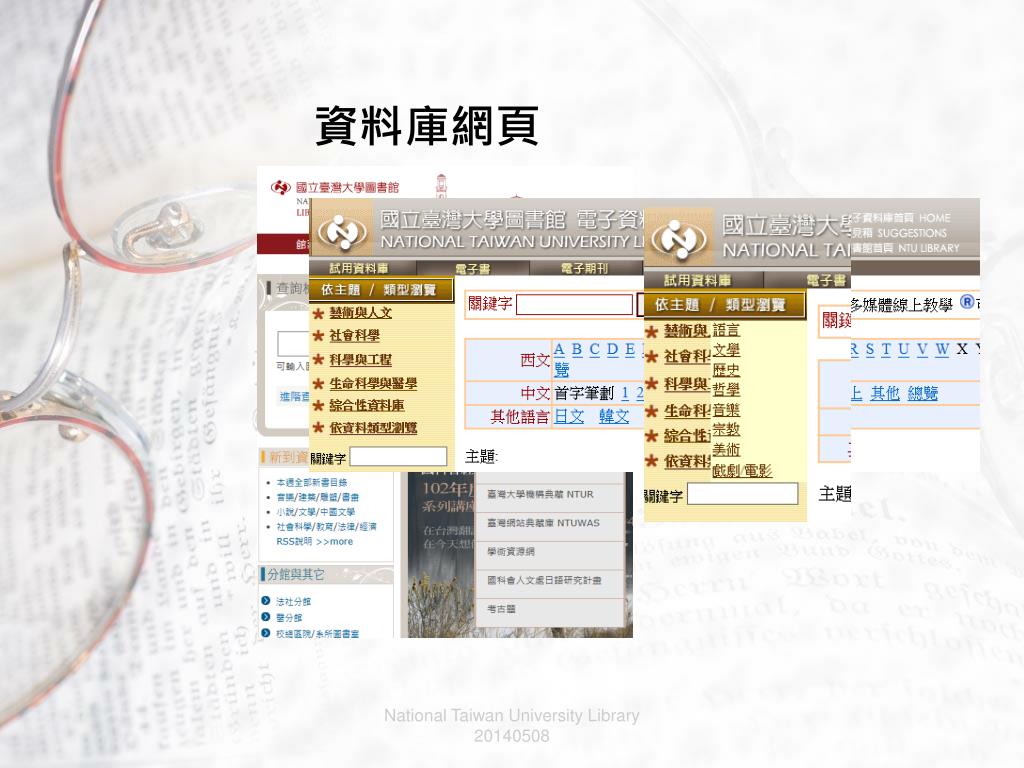Click the arrow bullet icon beside 校總區院/系所圖書室
Image resolution: width=1024 pixels, height=768 pixels.
[265, 633]
